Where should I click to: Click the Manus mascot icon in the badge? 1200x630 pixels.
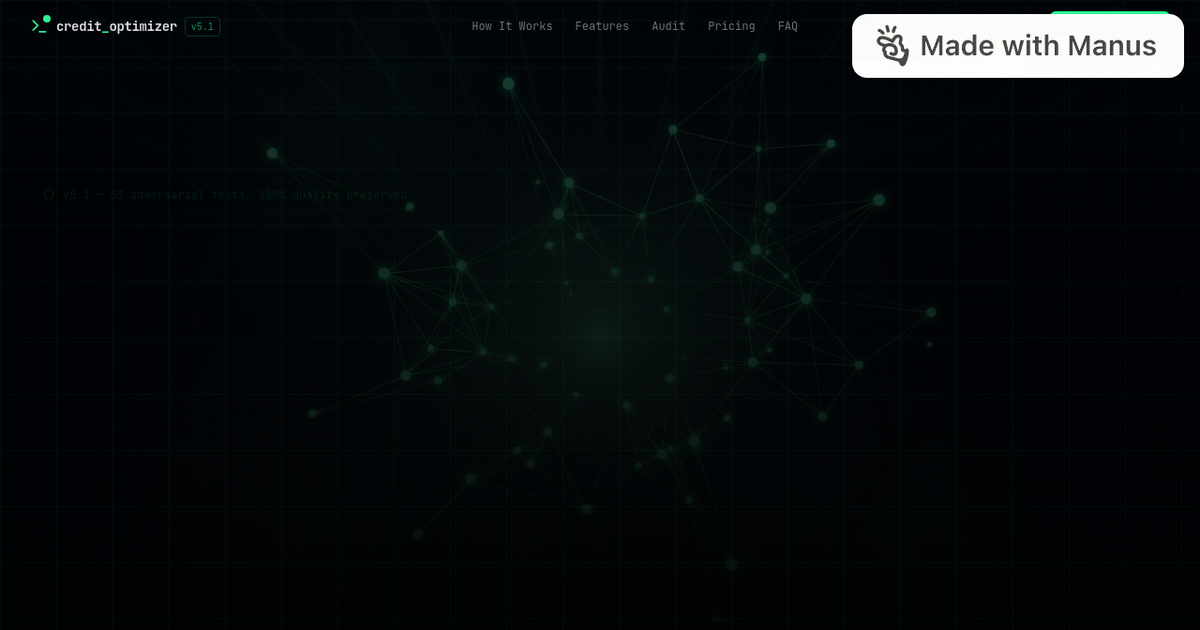pos(892,46)
